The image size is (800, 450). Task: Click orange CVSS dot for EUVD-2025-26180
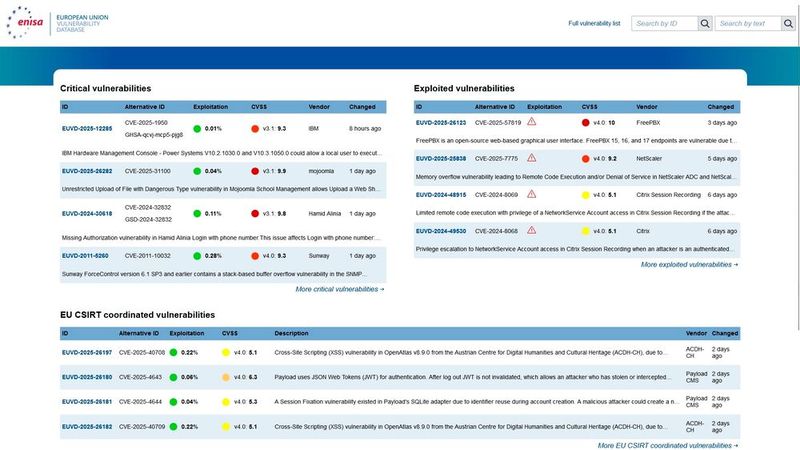click(226, 377)
